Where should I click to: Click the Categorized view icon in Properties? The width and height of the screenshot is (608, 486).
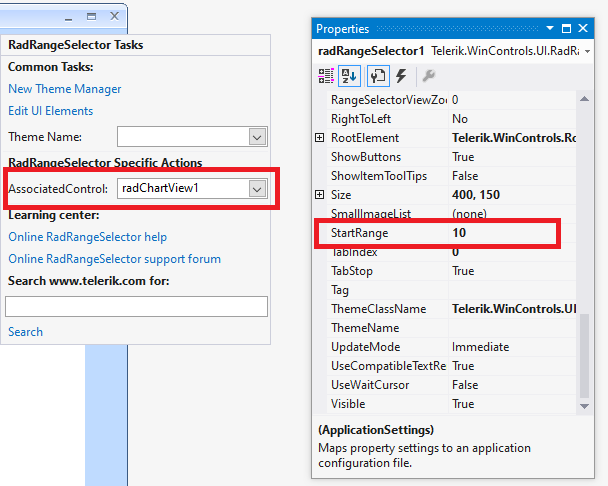(327, 75)
